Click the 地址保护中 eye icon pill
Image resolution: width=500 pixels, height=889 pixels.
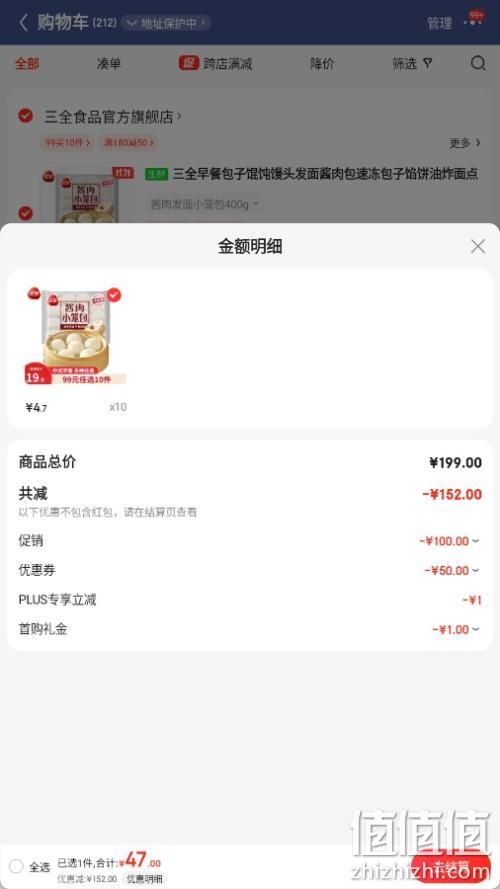(x=166, y=23)
